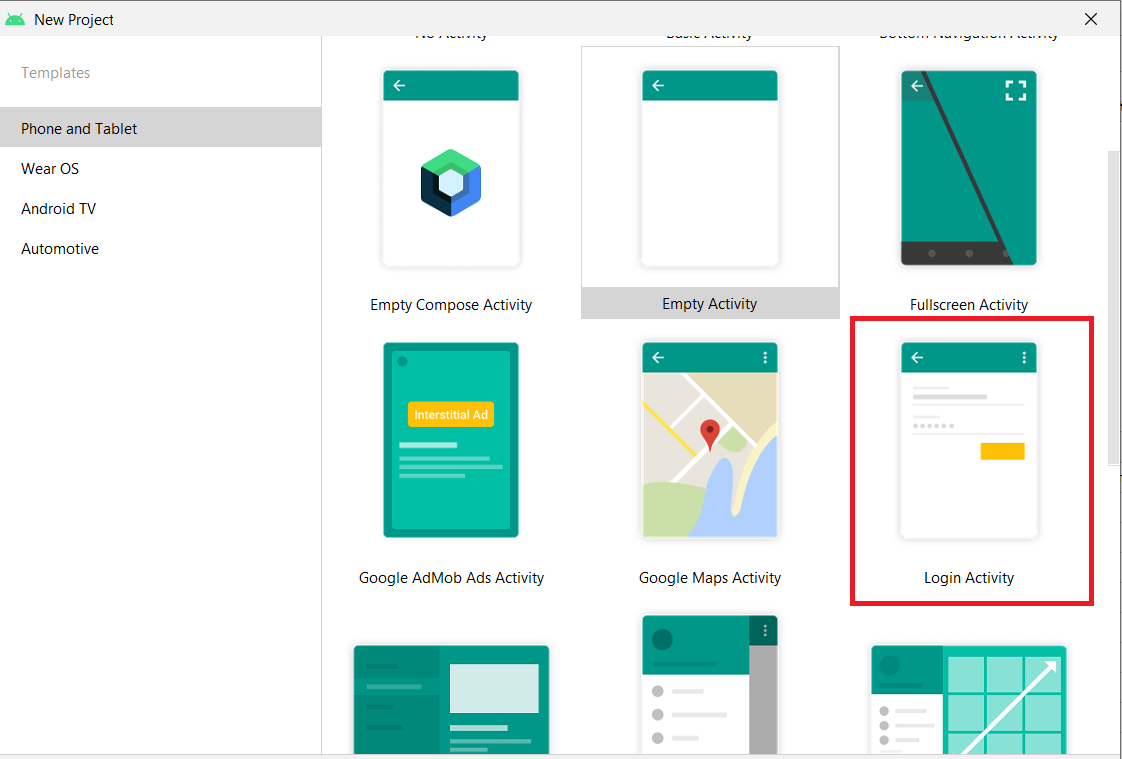Switch to Android TV templates
The width and height of the screenshot is (1122, 759).
coord(160,209)
